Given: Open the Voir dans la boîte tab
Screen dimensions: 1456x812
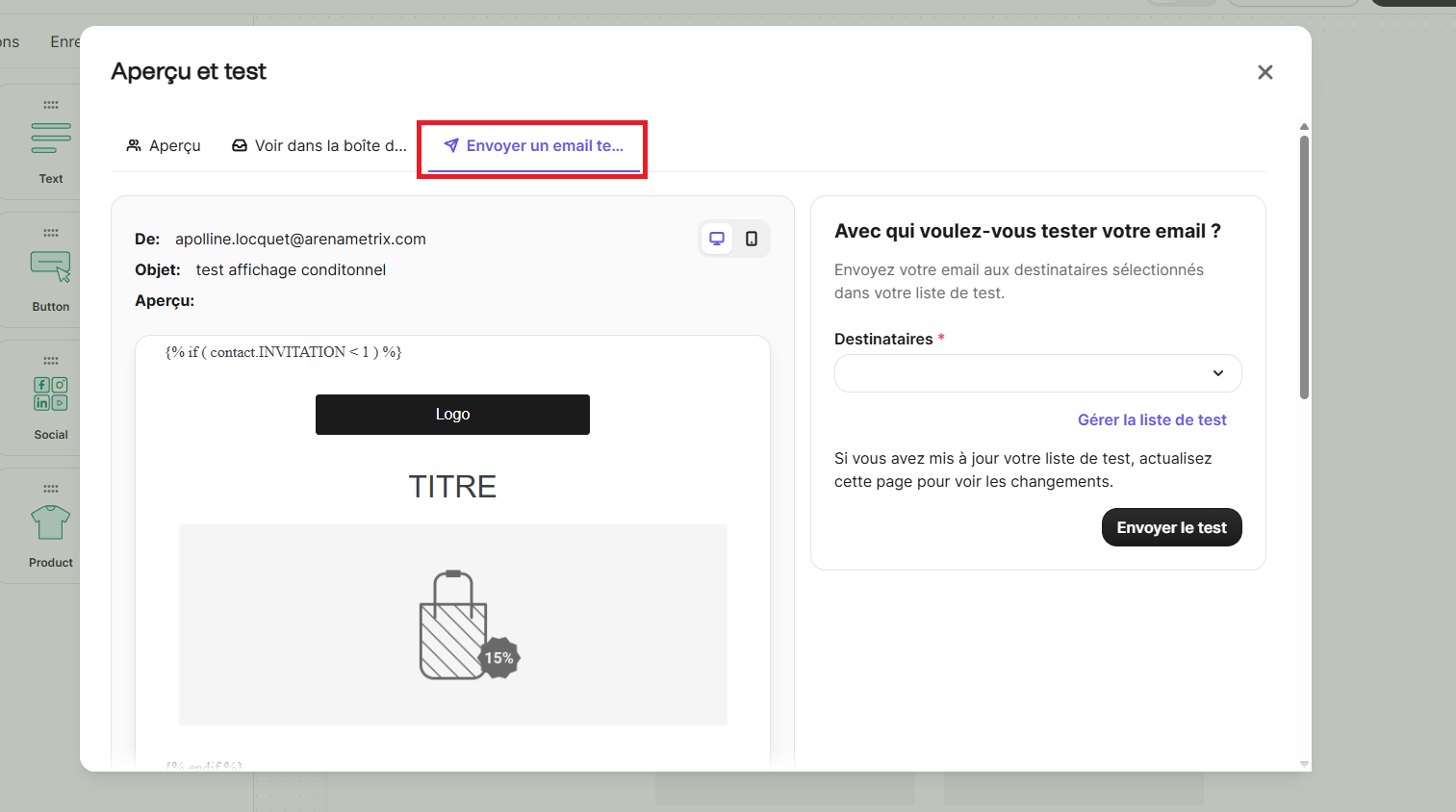Looking at the screenshot, I should (x=319, y=145).
